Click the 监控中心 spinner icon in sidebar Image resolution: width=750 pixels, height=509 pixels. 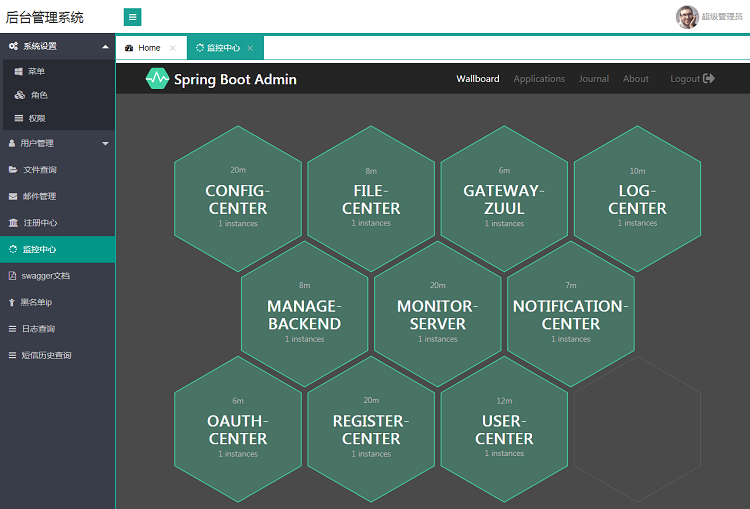pos(13,249)
